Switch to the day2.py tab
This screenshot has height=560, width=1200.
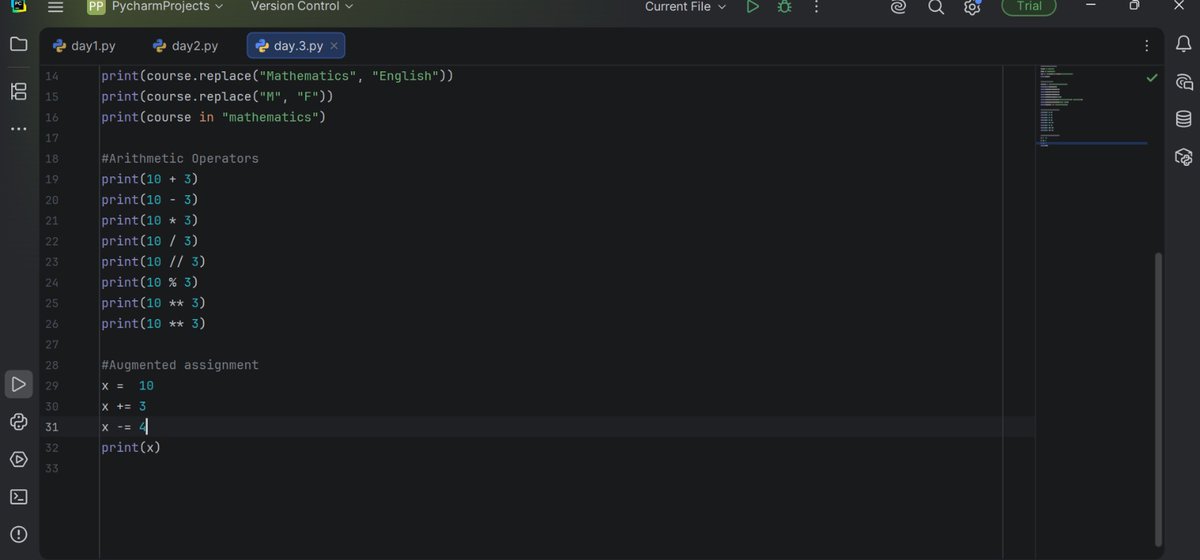point(186,46)
